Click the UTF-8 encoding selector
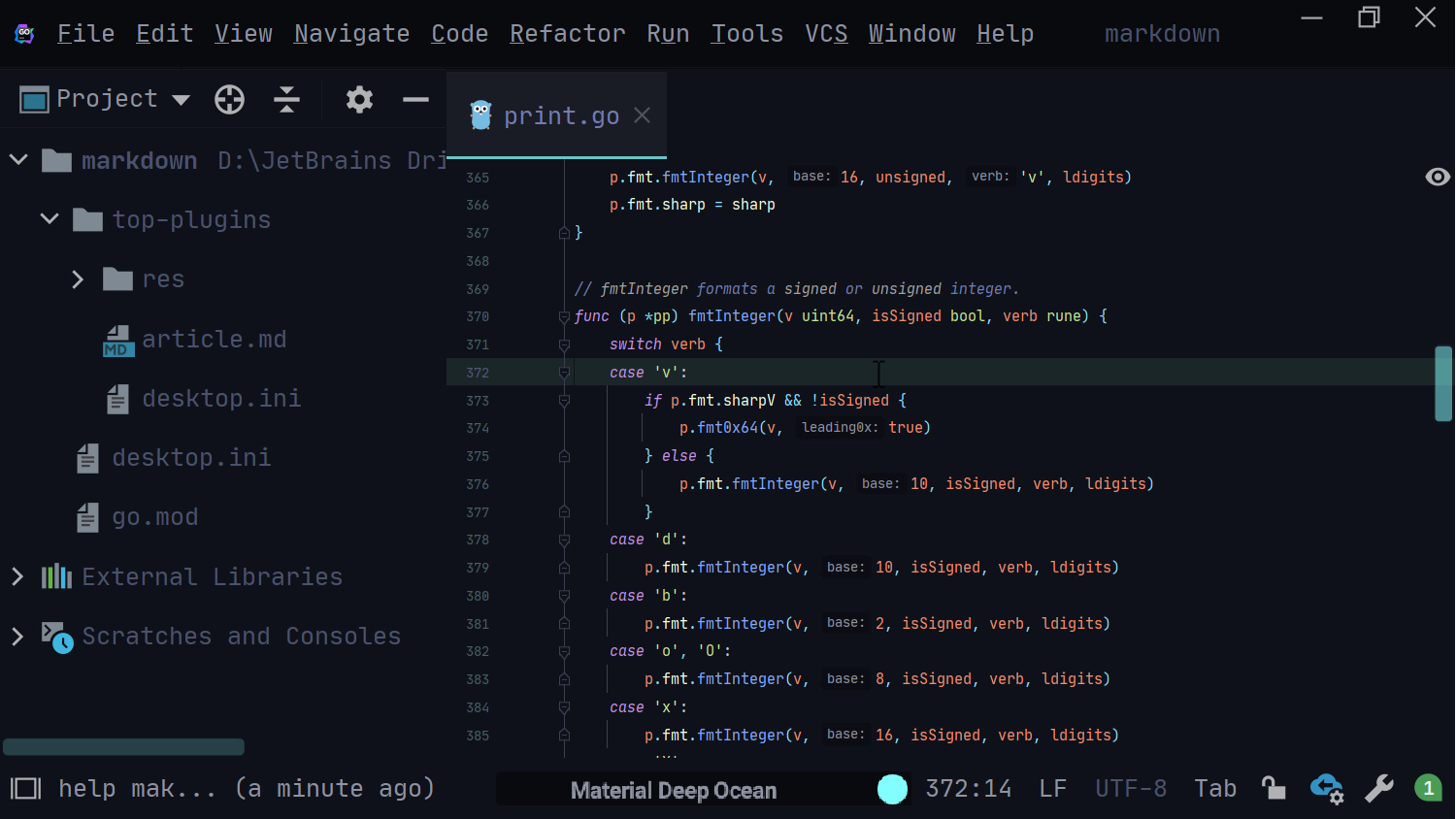Viewport: 1456px width, 819px height. point(1130,788)
